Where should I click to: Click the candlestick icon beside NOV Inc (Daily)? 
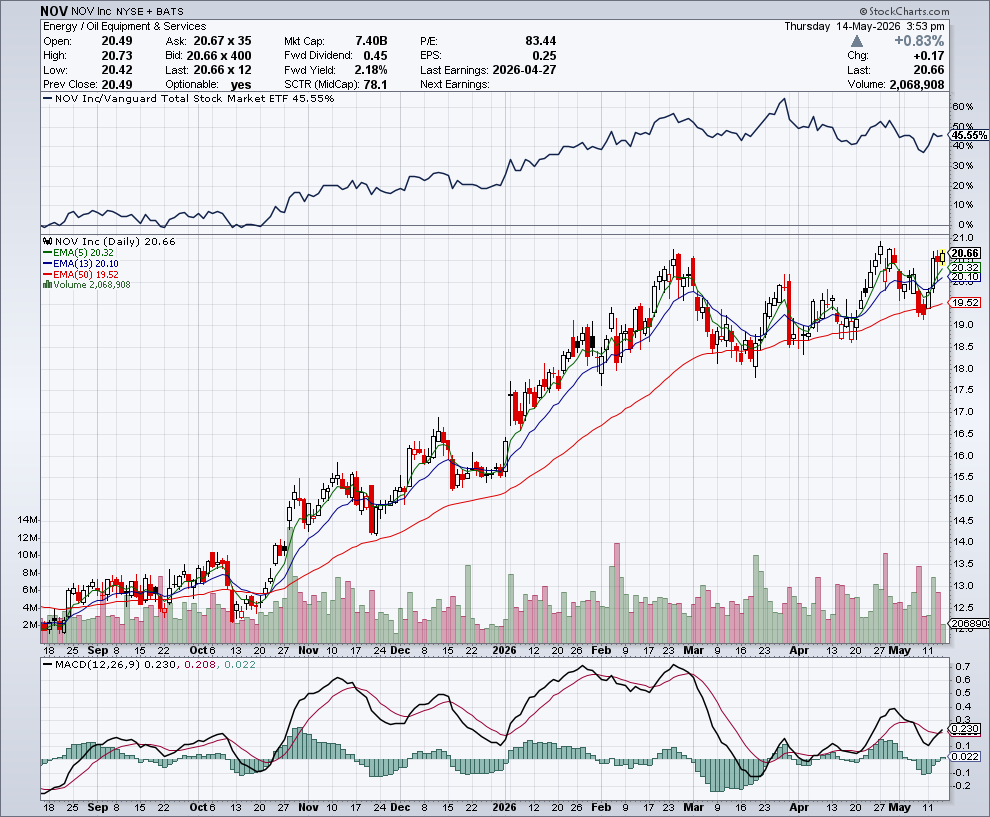click(47, 241)
